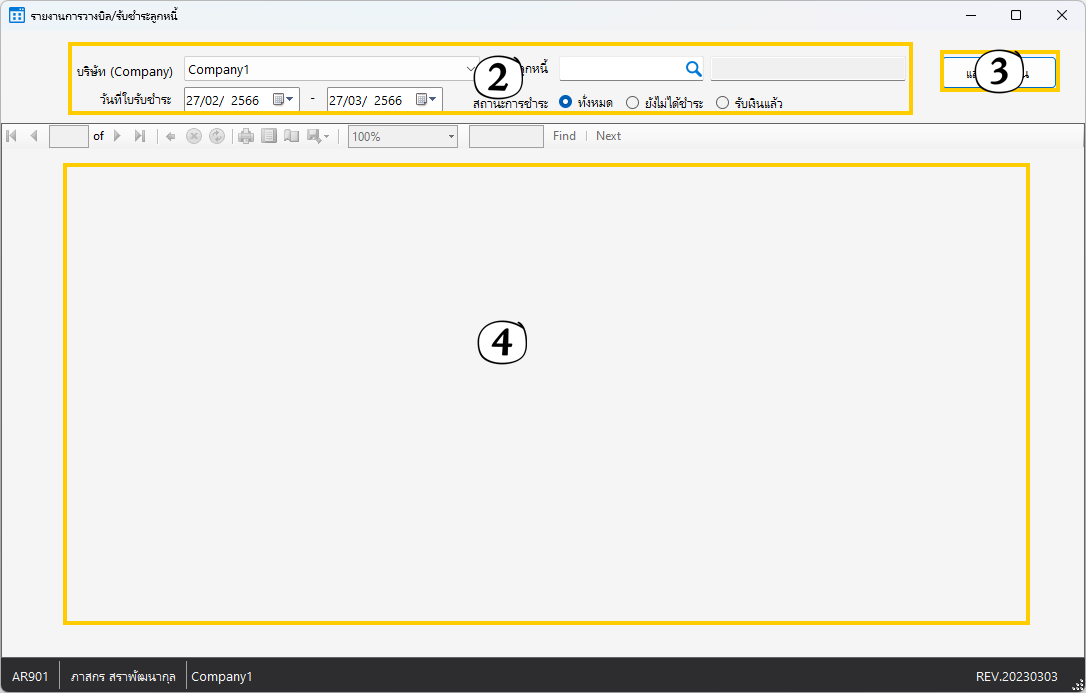Click the current page number field
The width and height of the screenshot is (1086, 693).
[x=69, y=136]
